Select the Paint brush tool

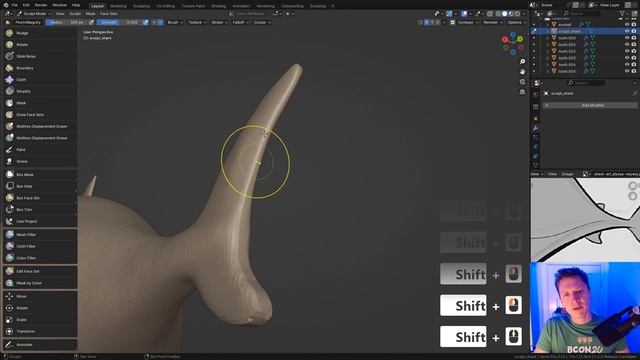[x=40, y=150]
